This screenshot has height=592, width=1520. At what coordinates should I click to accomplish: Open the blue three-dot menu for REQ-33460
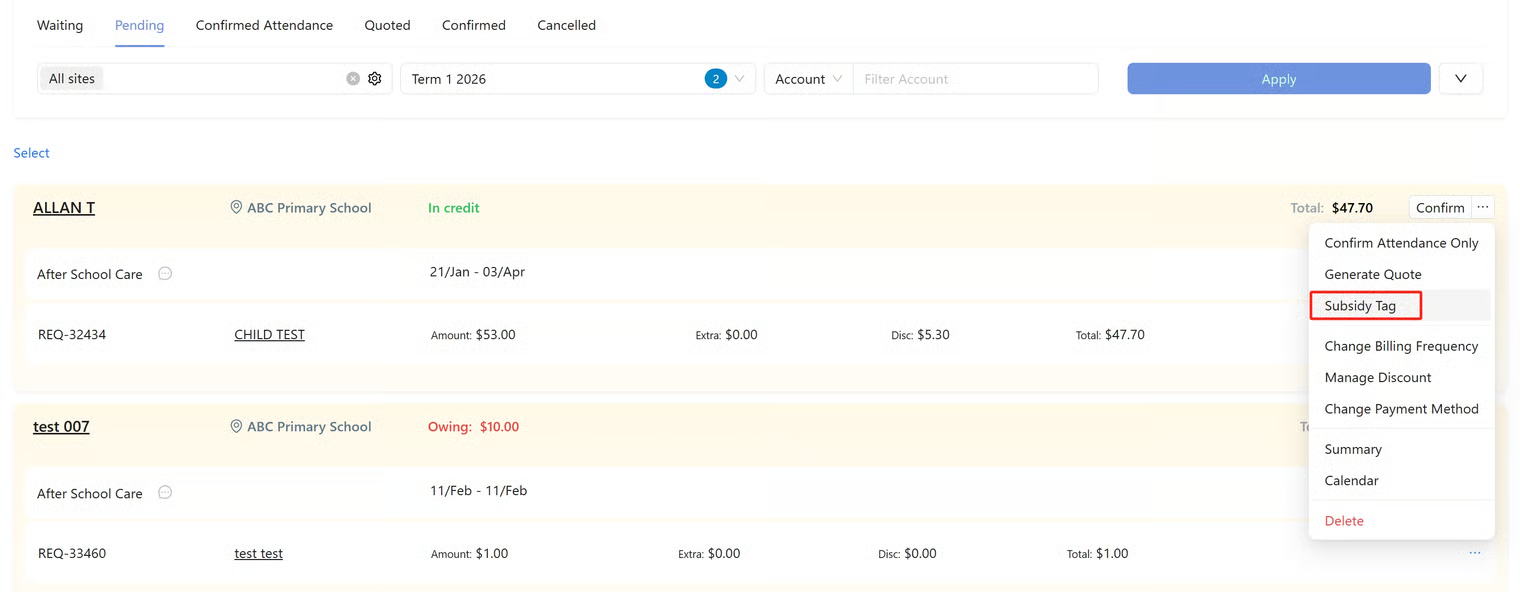click(x=1475, y=553)
